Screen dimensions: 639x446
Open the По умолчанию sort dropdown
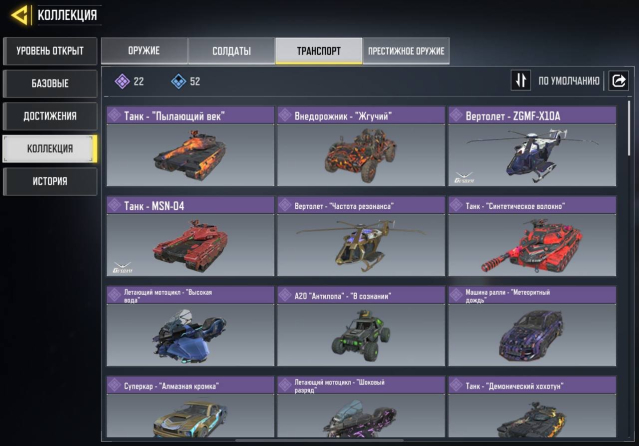pos(568,81)
